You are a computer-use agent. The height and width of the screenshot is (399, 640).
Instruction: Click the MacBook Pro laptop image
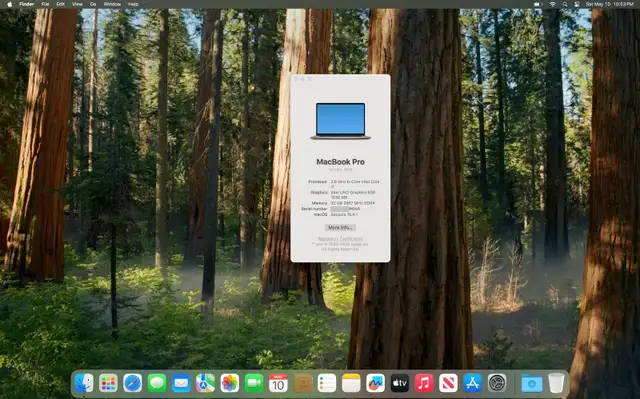tap(340, 121)
